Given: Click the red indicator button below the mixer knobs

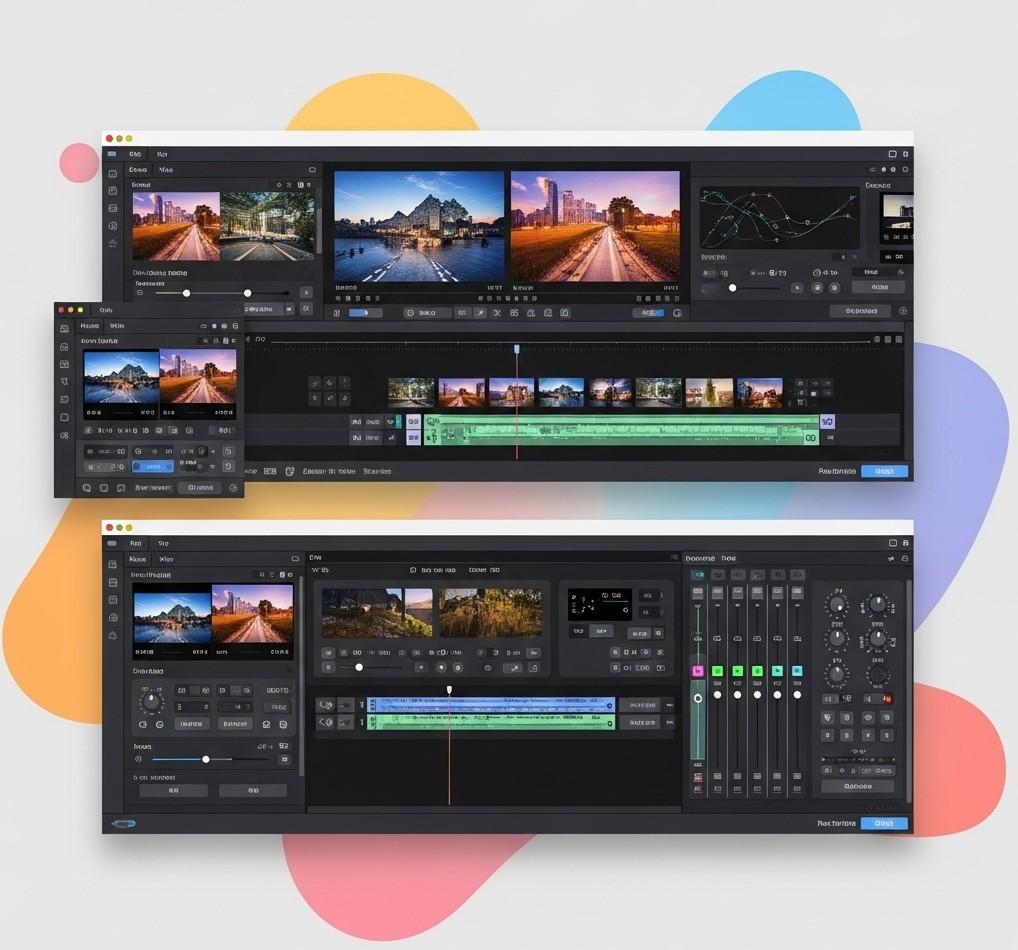Looking at the screenshot, I should (x=887, y=699).
